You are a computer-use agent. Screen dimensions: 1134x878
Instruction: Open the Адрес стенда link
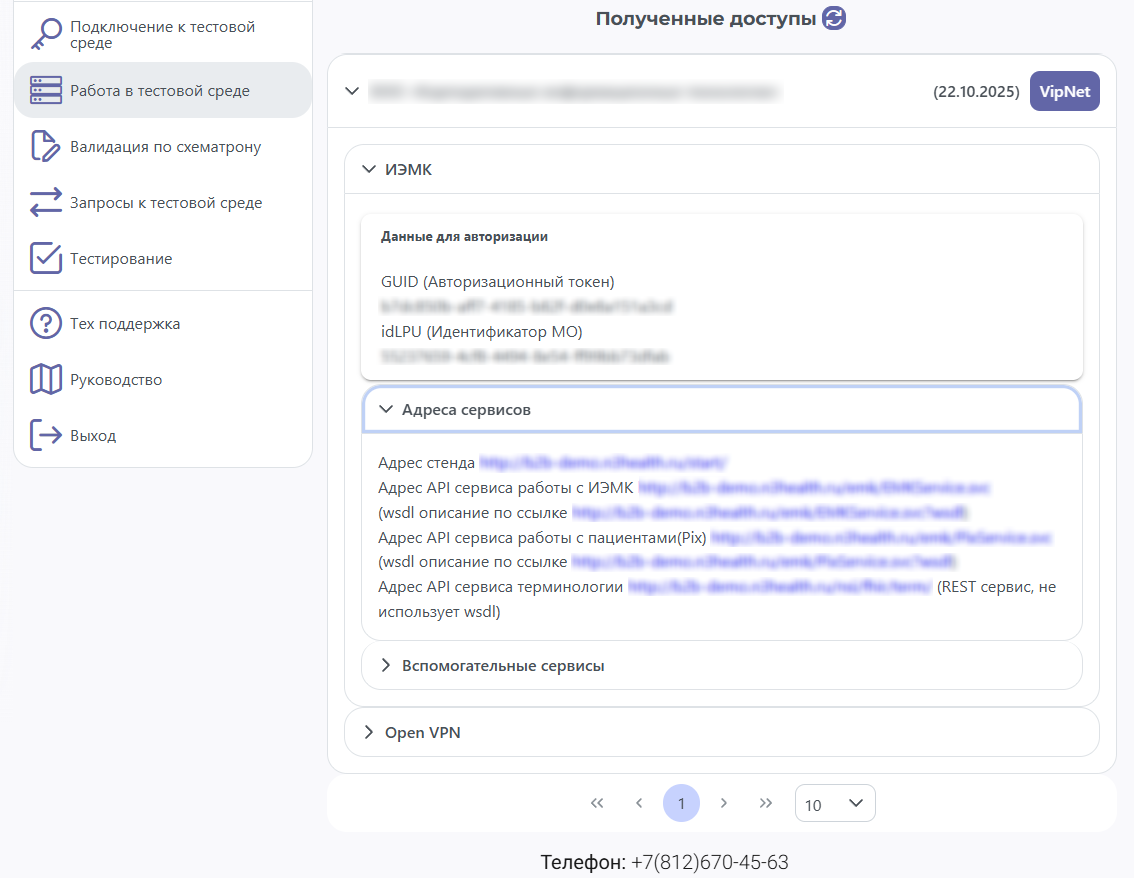point(603,463)
